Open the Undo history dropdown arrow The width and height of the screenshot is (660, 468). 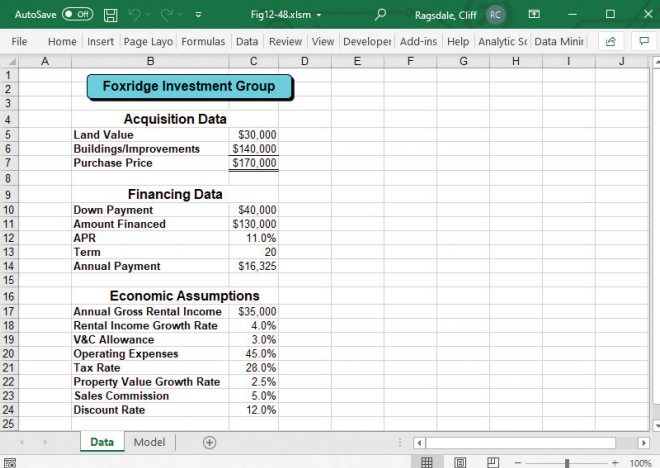pos(148,15)
